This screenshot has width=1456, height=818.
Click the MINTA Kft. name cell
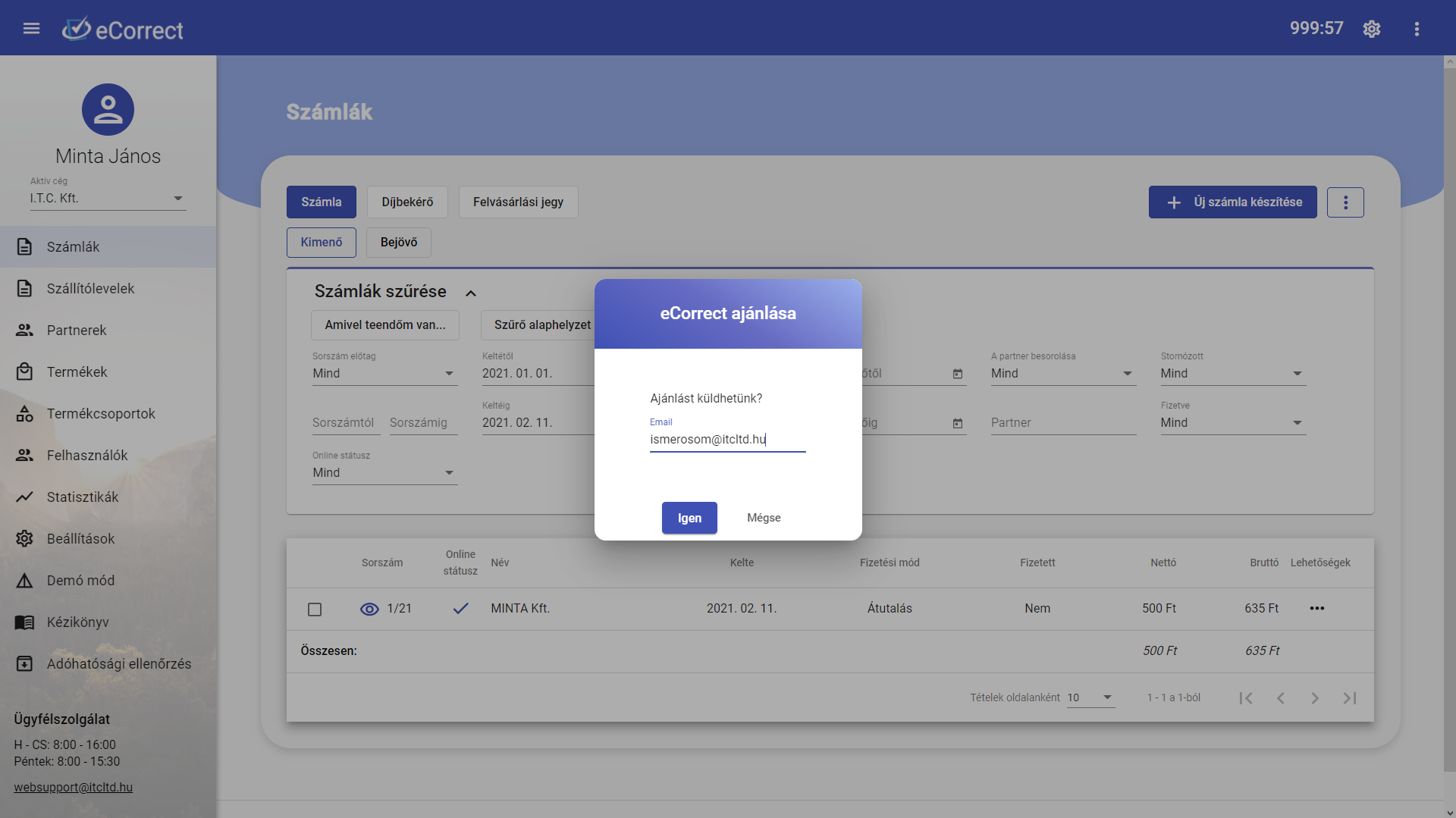[x=520, y=608]
